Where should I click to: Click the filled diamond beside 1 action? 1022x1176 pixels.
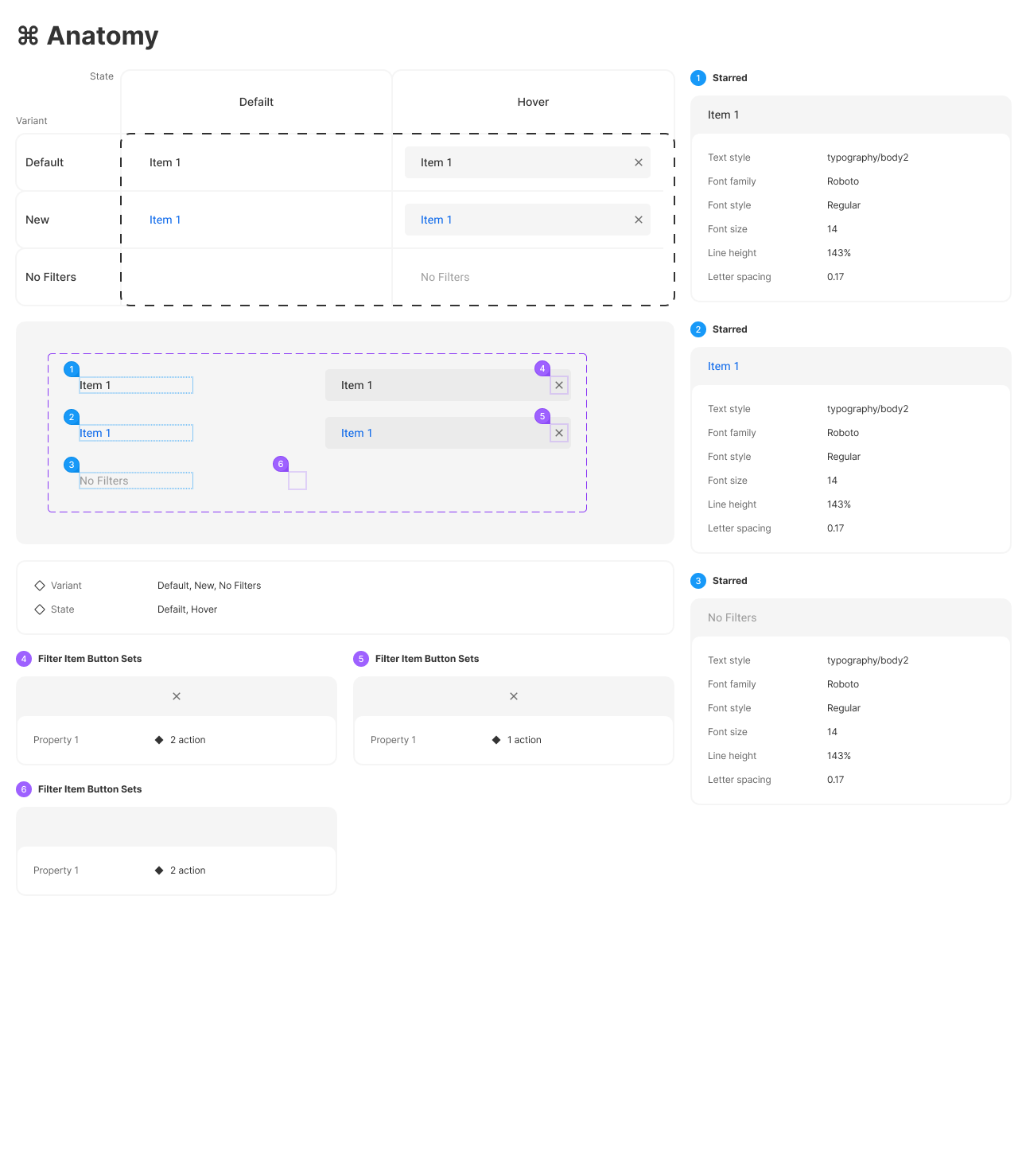click(x=496, y=740)
